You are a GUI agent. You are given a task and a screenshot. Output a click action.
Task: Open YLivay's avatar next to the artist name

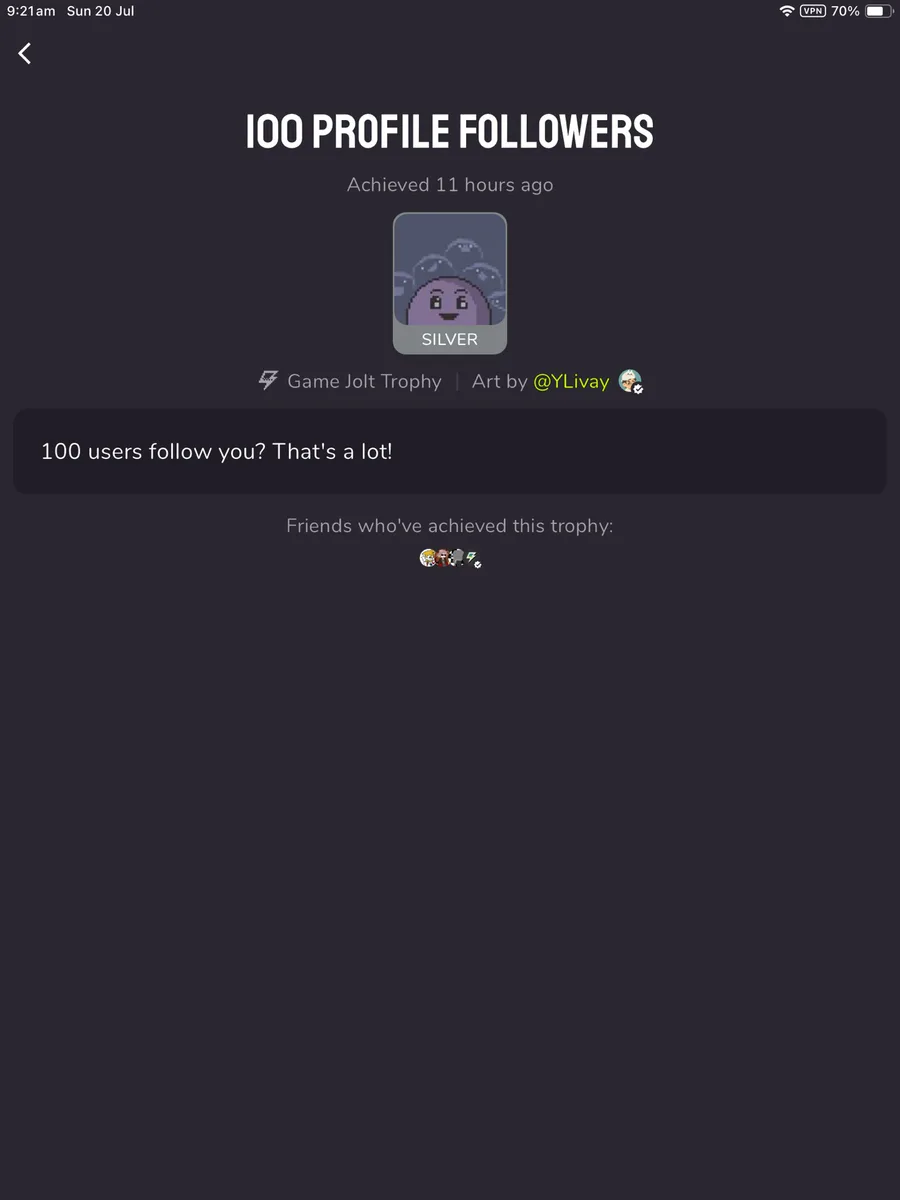(629, 380)
